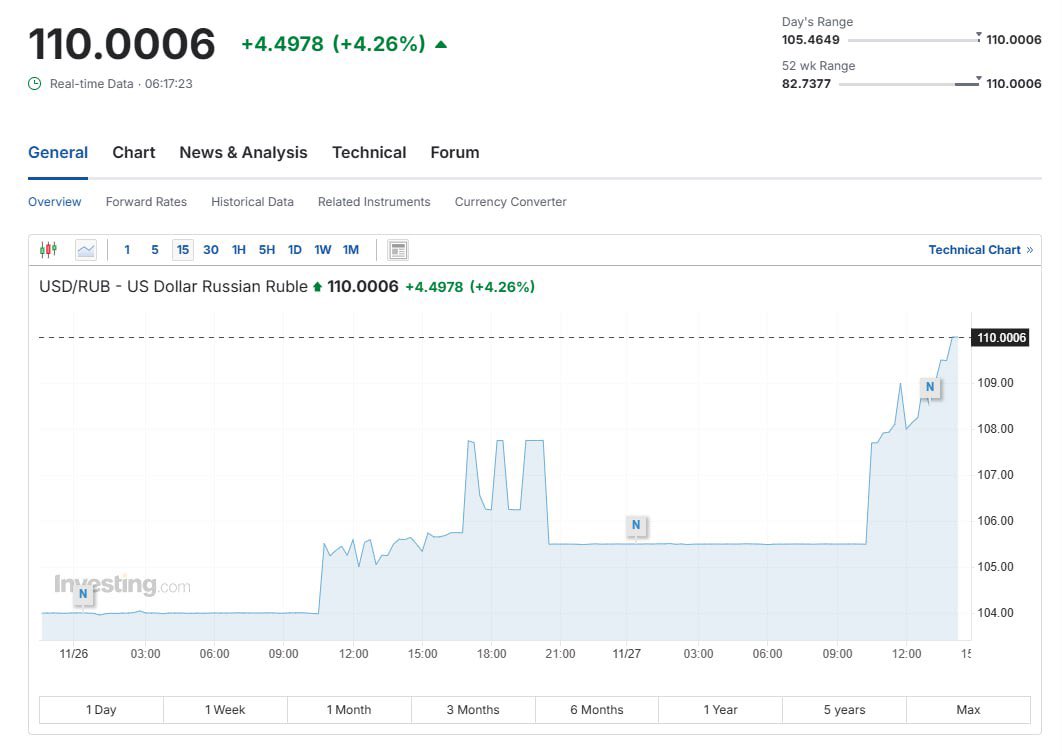Open news marker N near 109.00 level
Viewport: 1062px width, 756px height.
coord(930,387)
